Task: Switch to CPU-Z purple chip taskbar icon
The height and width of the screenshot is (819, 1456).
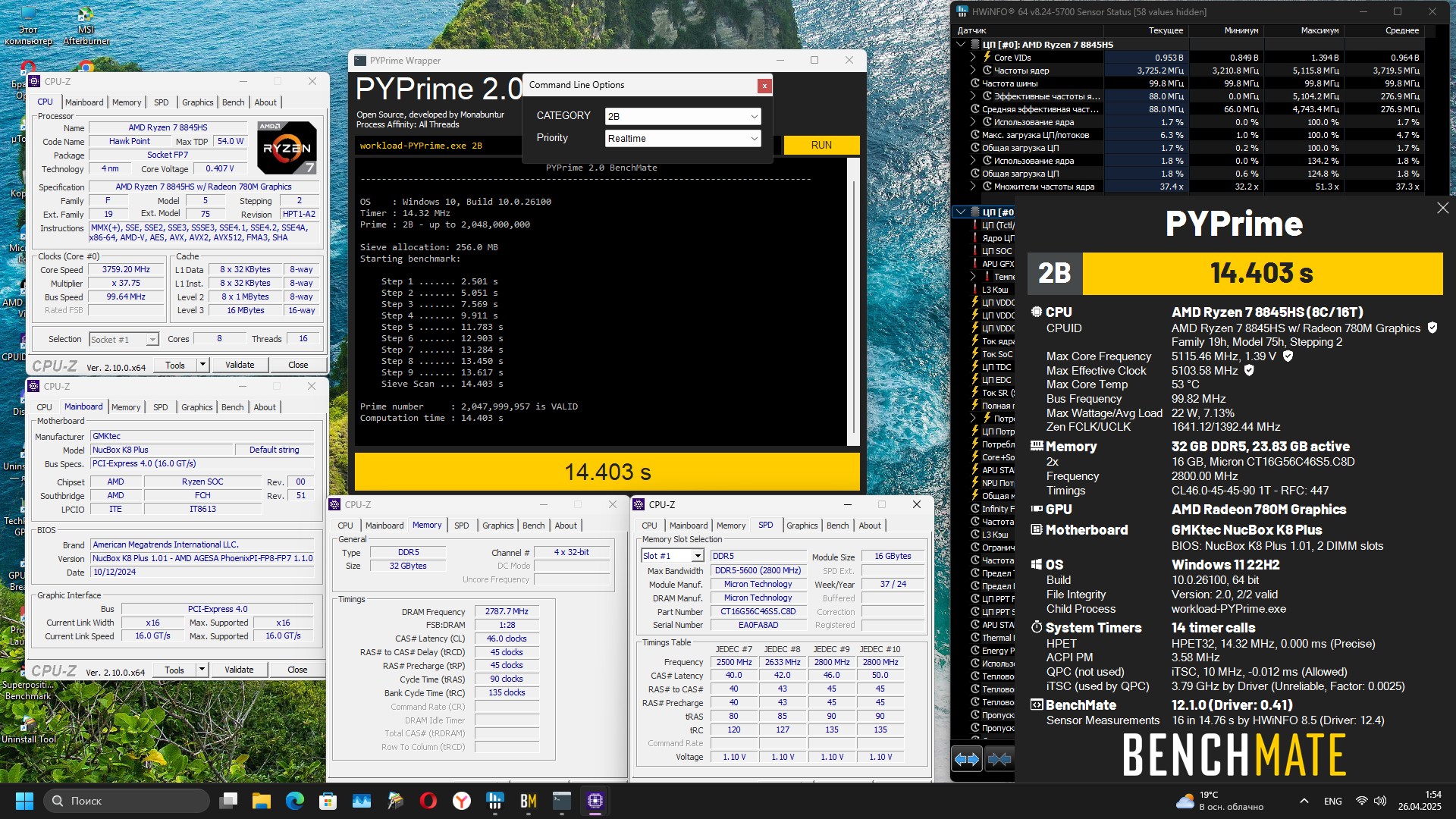Action: pos(595,801)
